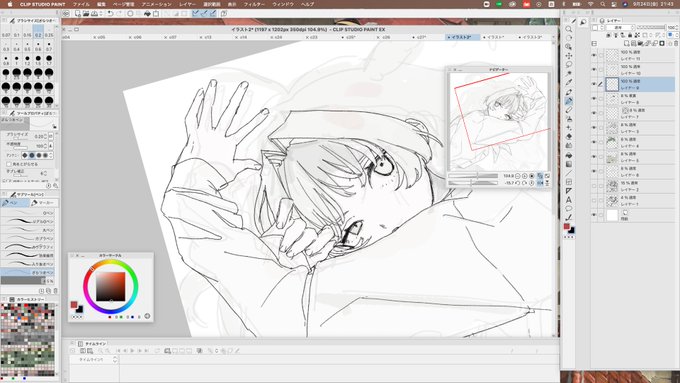
Task: Select the Ruler tool
Action: click(x=569, y=191)
